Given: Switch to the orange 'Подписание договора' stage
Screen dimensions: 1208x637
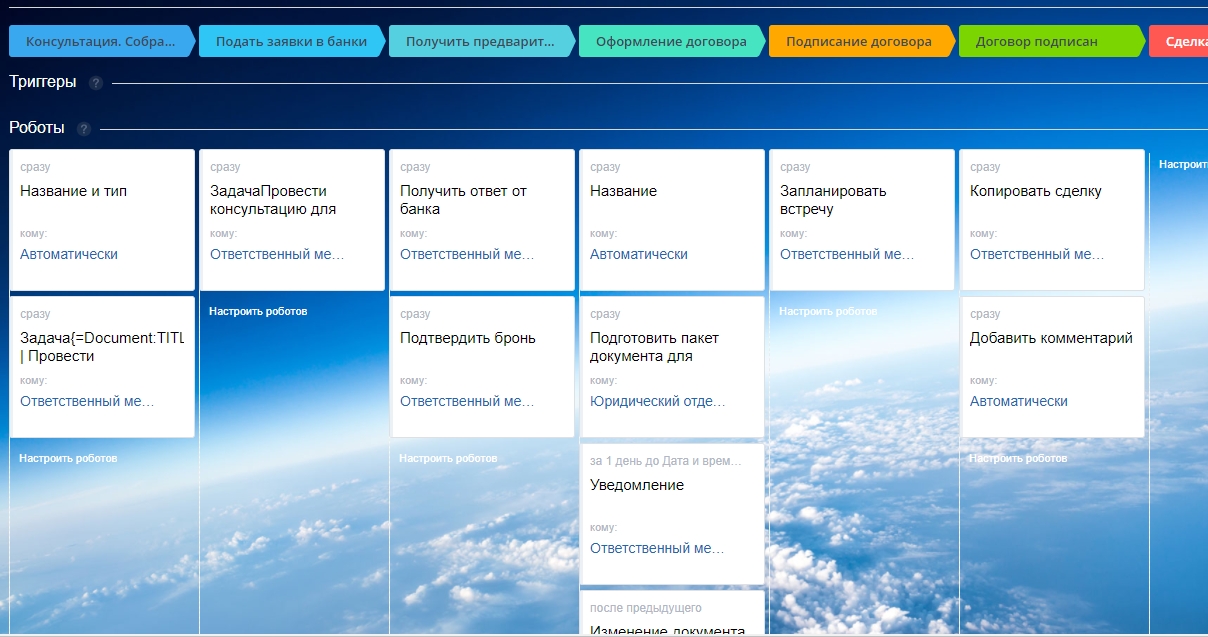Looking at the screenshot, I should point(858,42).
